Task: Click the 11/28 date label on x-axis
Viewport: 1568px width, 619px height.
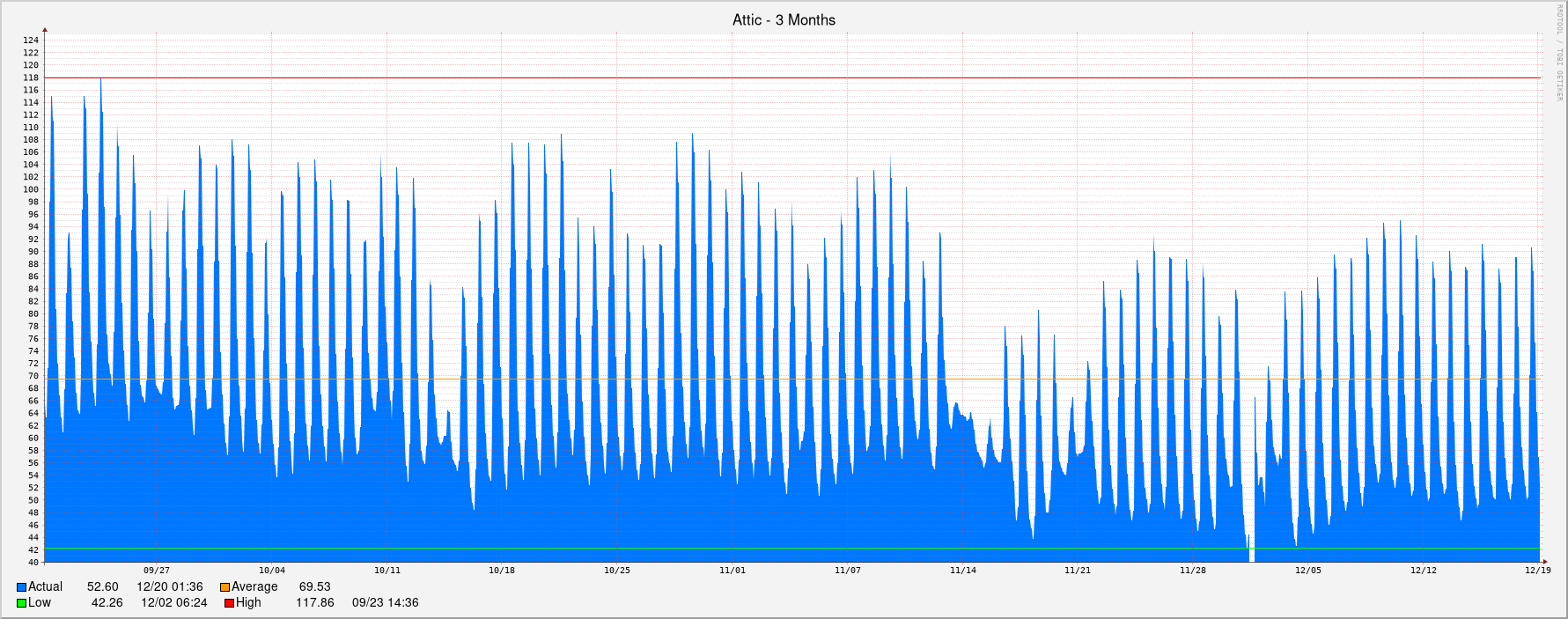Action: click(1192, 571)
